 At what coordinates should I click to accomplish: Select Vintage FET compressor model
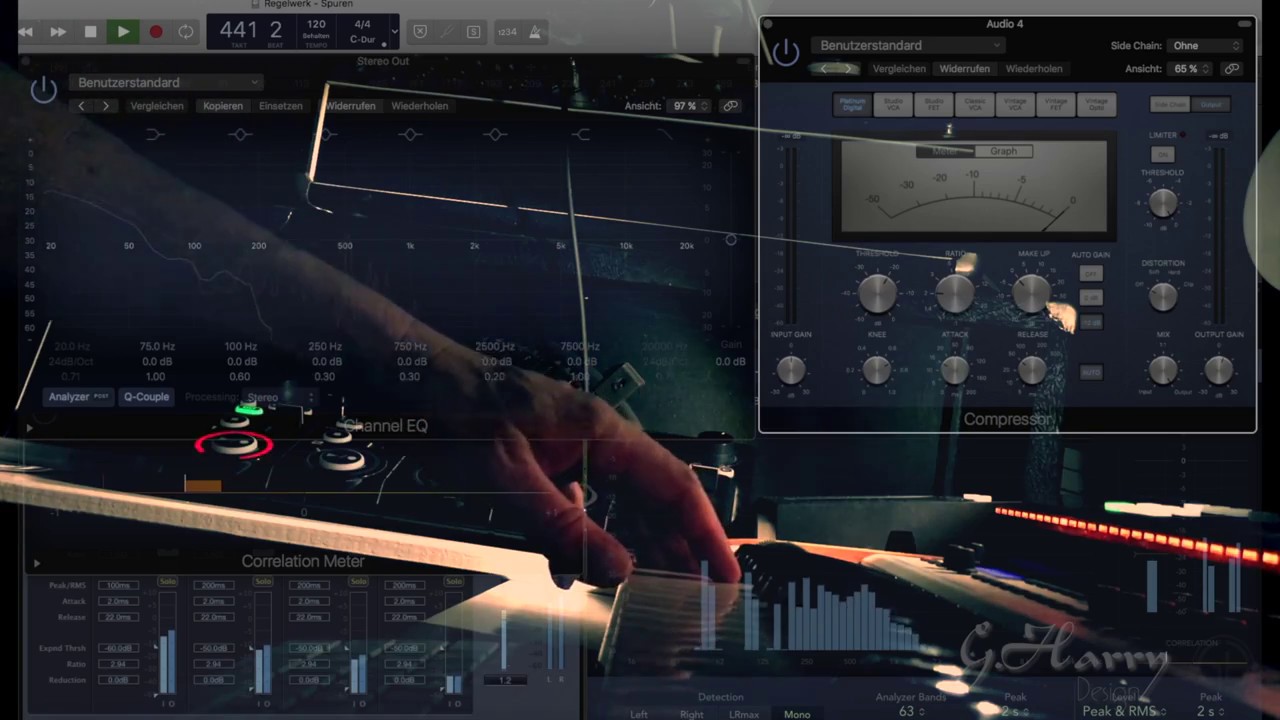(1056, 104)
